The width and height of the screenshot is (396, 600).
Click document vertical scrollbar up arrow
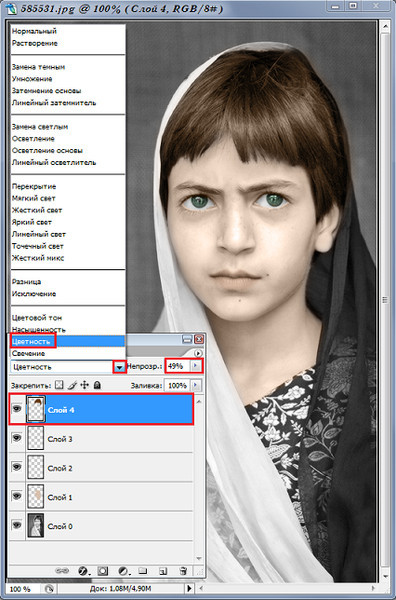click(386, 26)
